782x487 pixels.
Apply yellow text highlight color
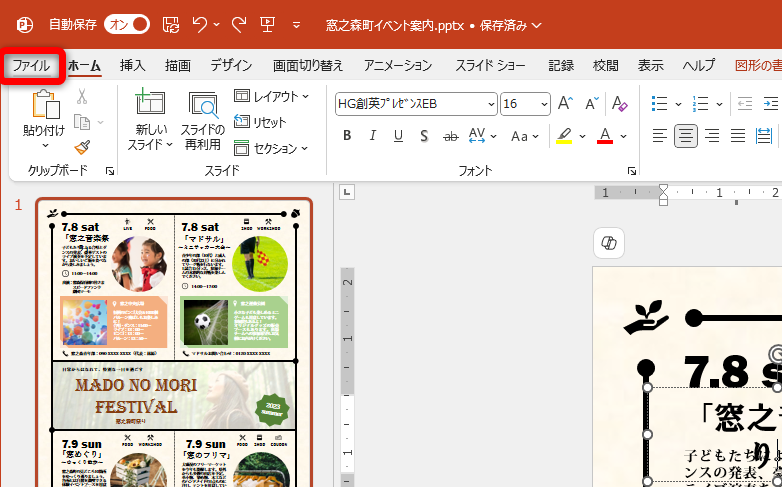point(564,136)
